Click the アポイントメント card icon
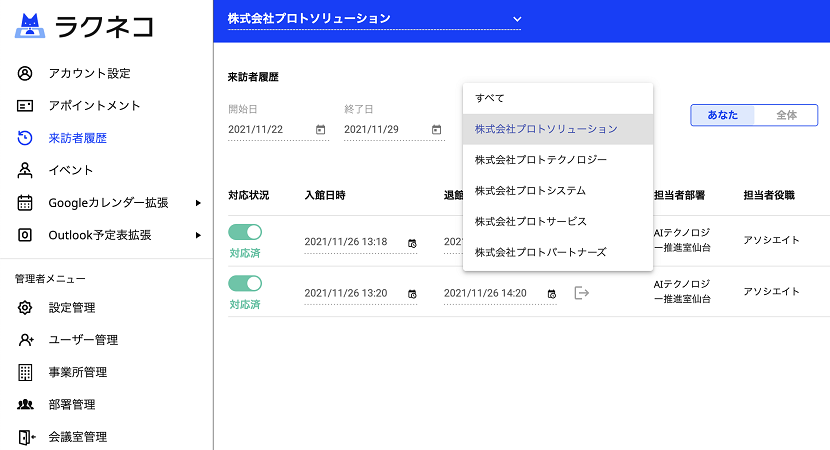This screenshot has width=830, height=450. [25, 106]
